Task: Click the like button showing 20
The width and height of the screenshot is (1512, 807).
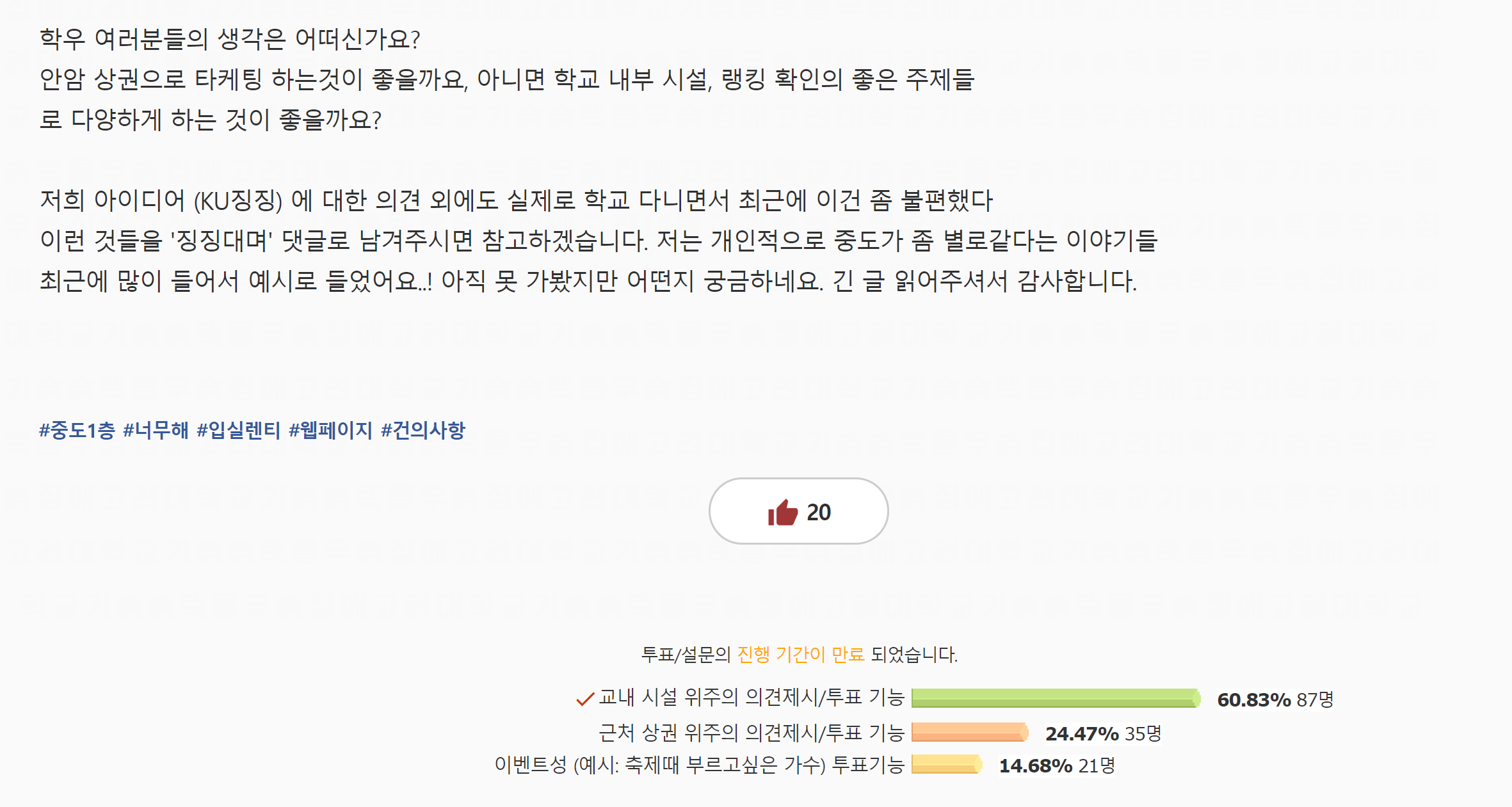Action: point(798,511)
